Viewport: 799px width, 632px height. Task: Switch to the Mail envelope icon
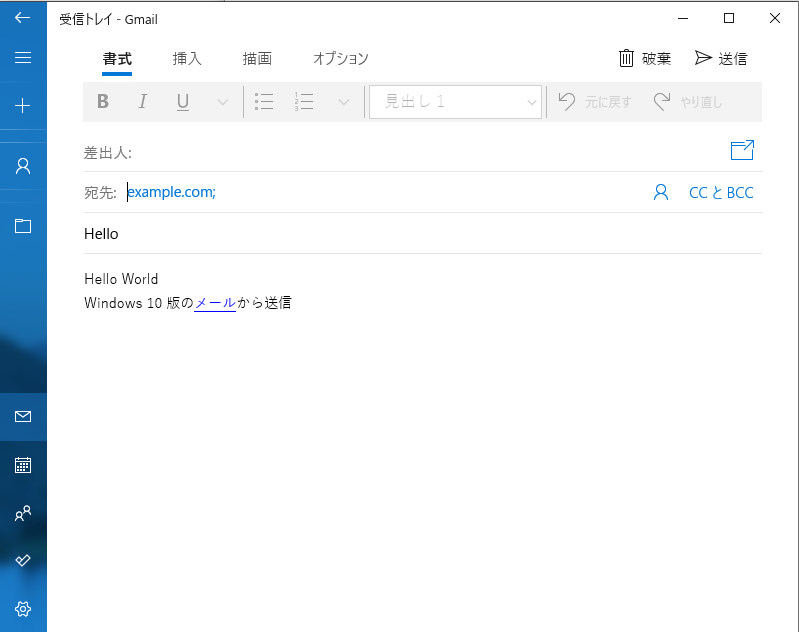pos(22,416)
